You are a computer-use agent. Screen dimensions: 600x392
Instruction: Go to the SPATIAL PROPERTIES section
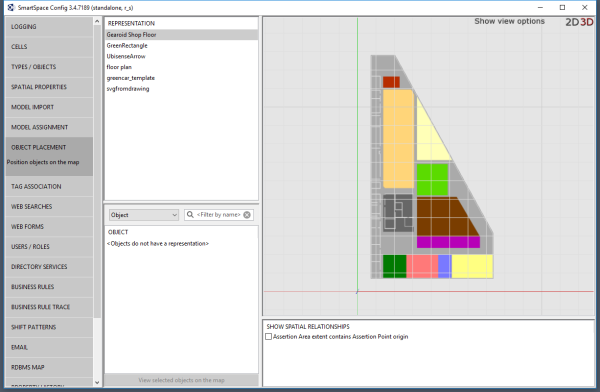(x=49, y=87)
